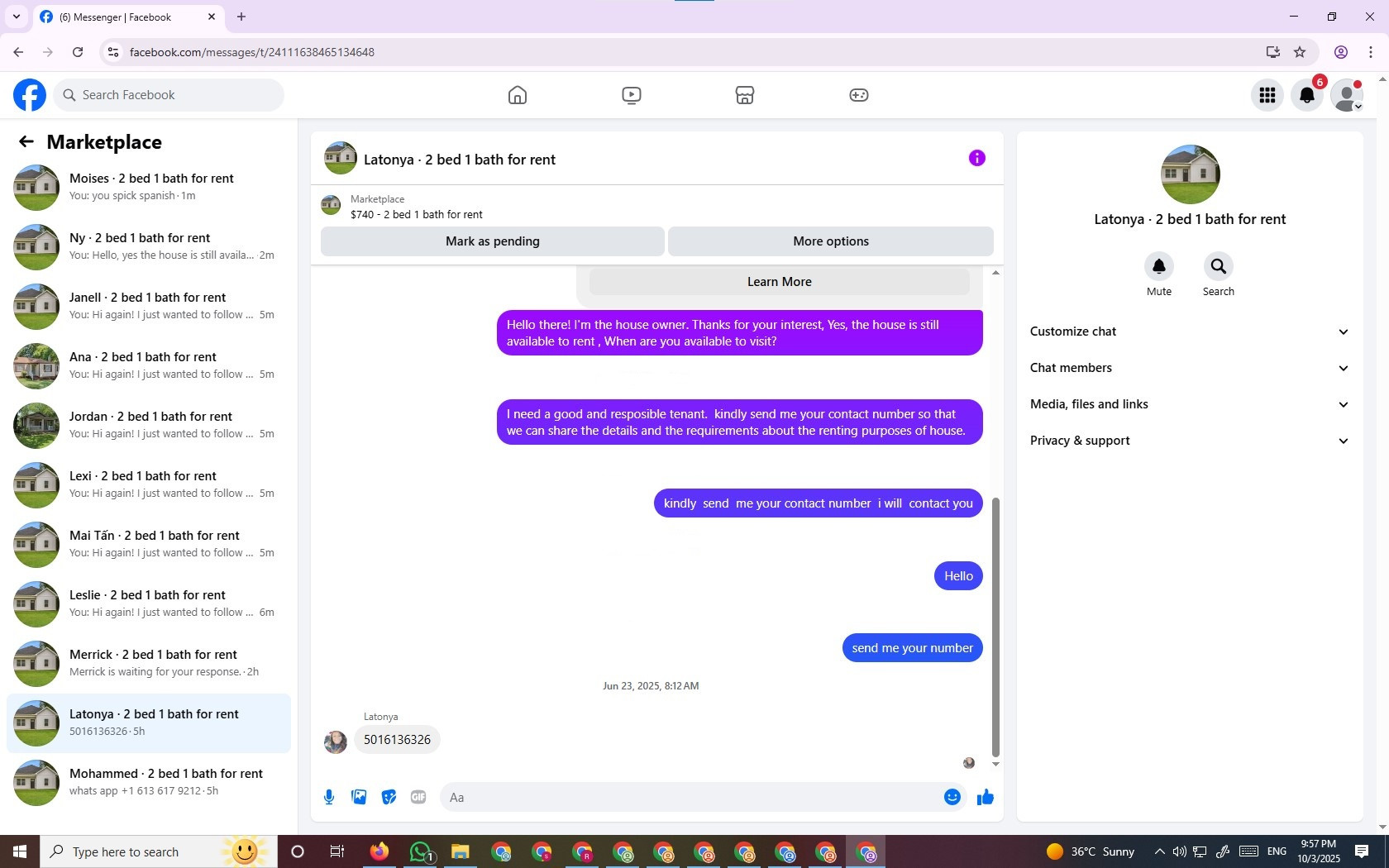Launch Firefox from the taskbar
This screenshot has height=868, width=1389.
pyautogui.click(x=379, y=851)
